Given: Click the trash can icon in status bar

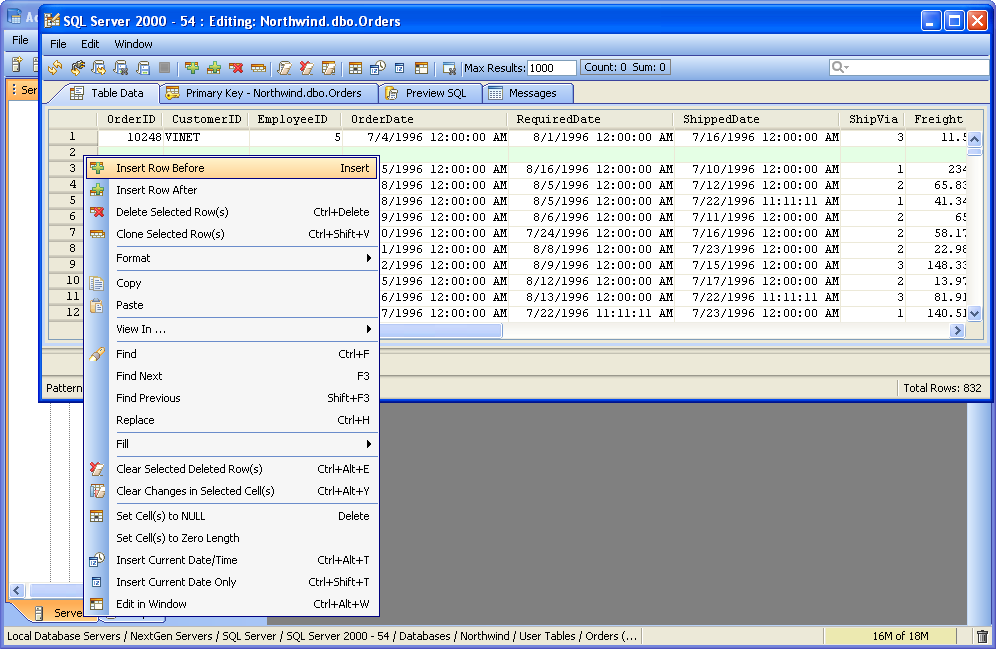Looking at the screenshot, I should pyautogui.click(x=982, y=636).
